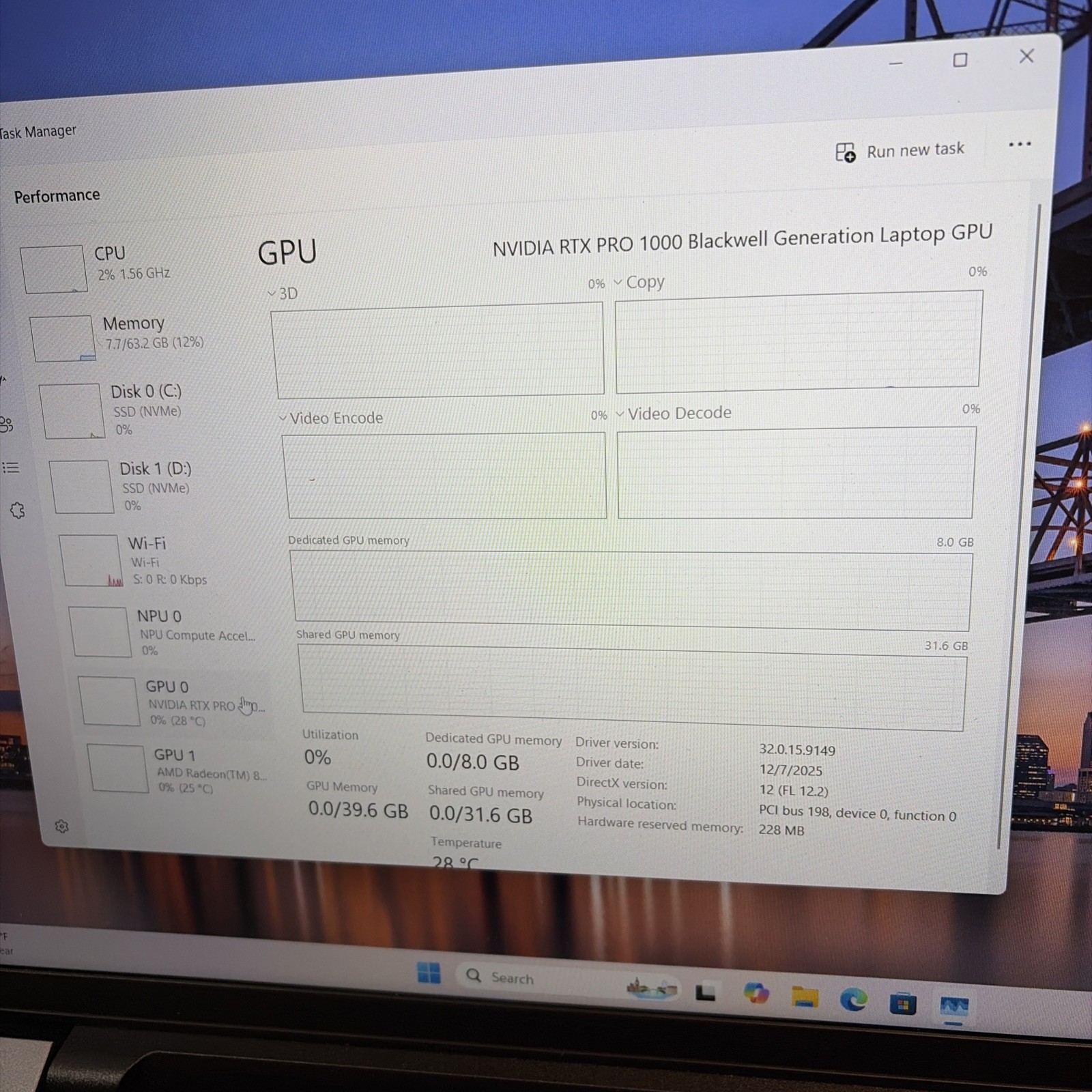Open Copilot from the taskbar

pos(756,993)
